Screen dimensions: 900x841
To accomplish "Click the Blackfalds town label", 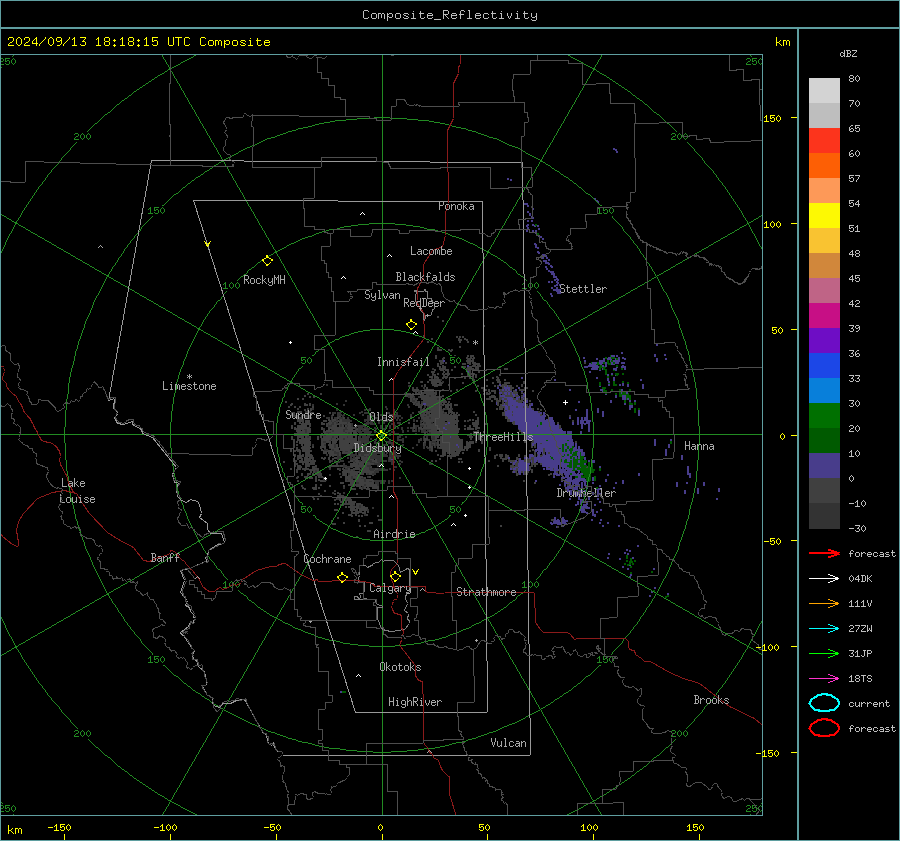I will [425, 277].
